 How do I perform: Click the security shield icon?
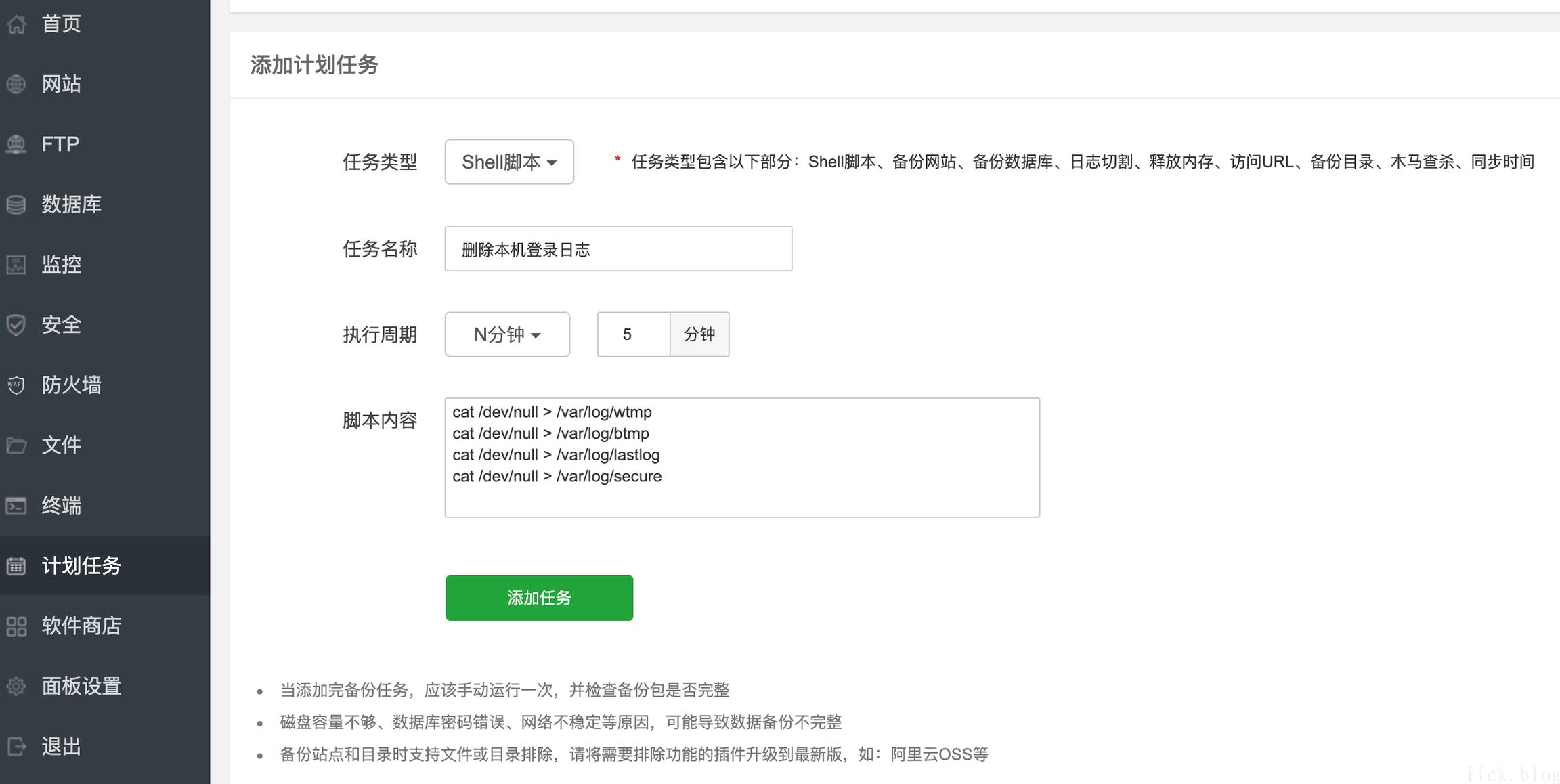point(16,325)
